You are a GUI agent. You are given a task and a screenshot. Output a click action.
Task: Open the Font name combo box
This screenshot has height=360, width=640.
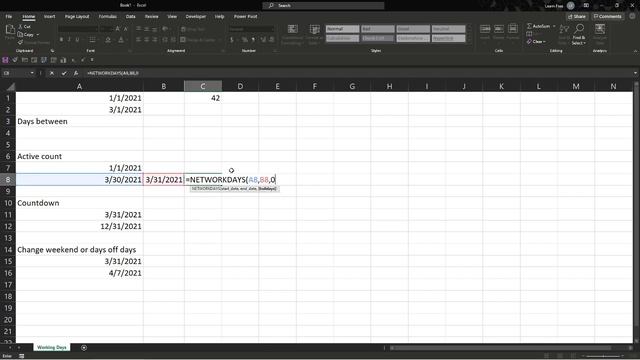point(78,29)
